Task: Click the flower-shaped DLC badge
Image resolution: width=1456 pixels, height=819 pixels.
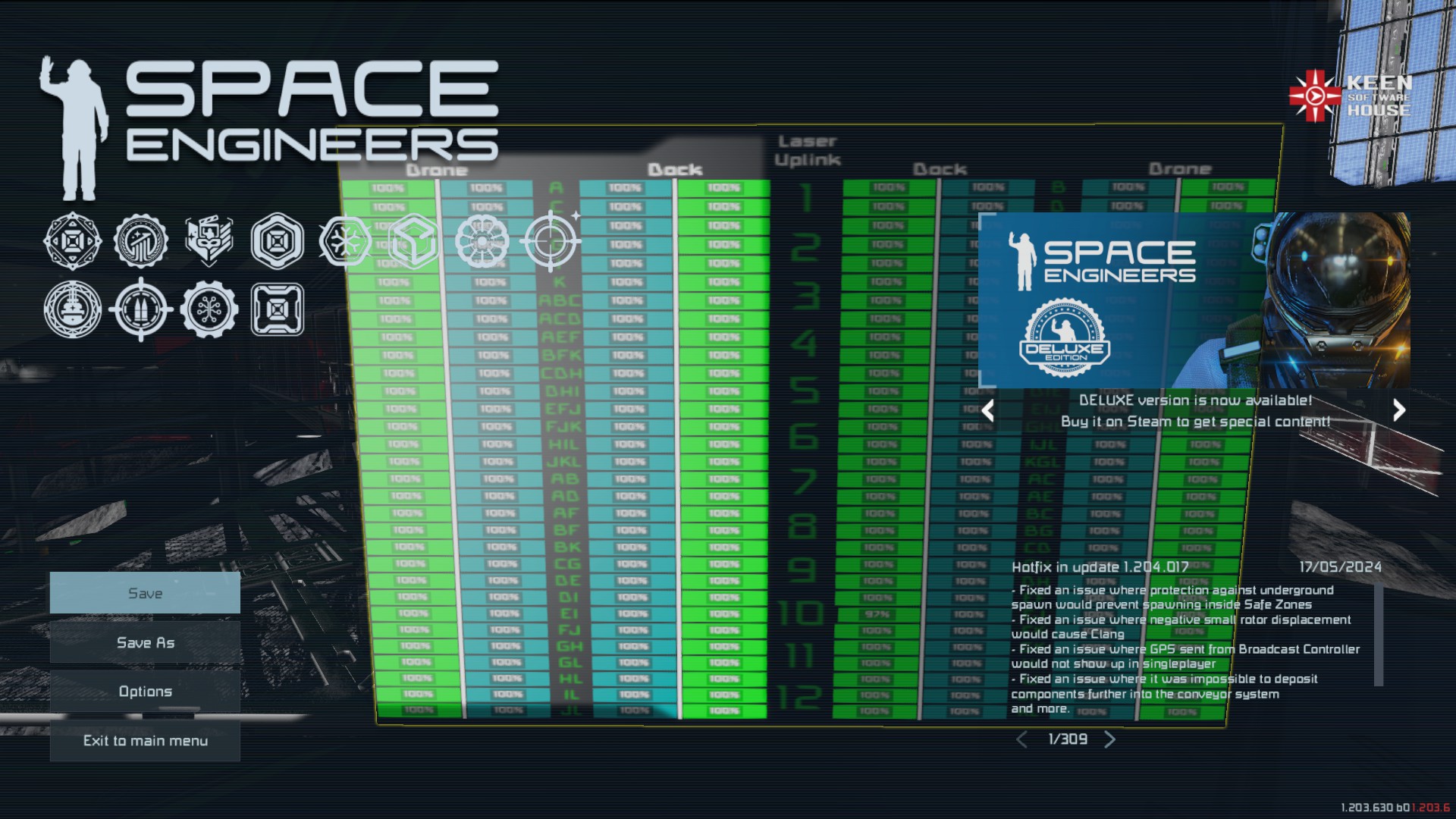Action: (x=482, y=241)
